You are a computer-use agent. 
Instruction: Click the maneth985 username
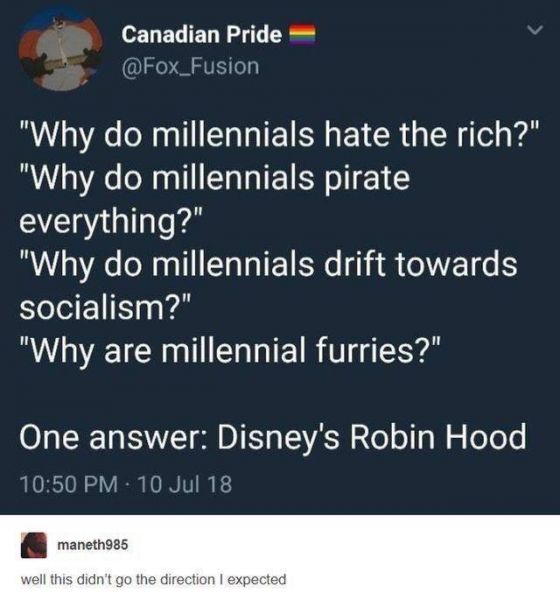coord(93,545)
